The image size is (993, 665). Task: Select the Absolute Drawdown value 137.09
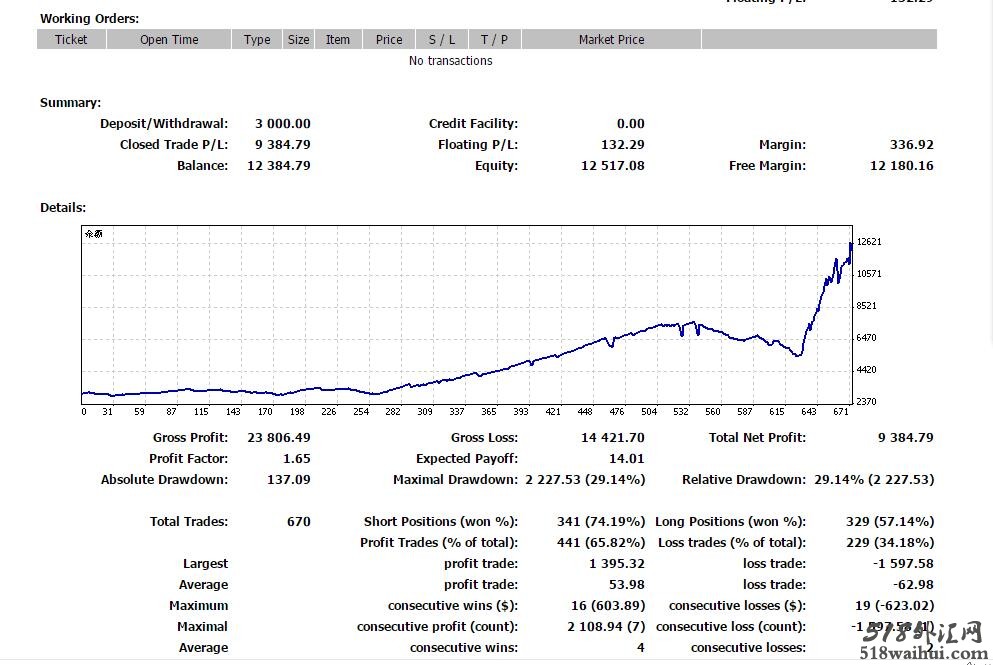click(289, 479)
